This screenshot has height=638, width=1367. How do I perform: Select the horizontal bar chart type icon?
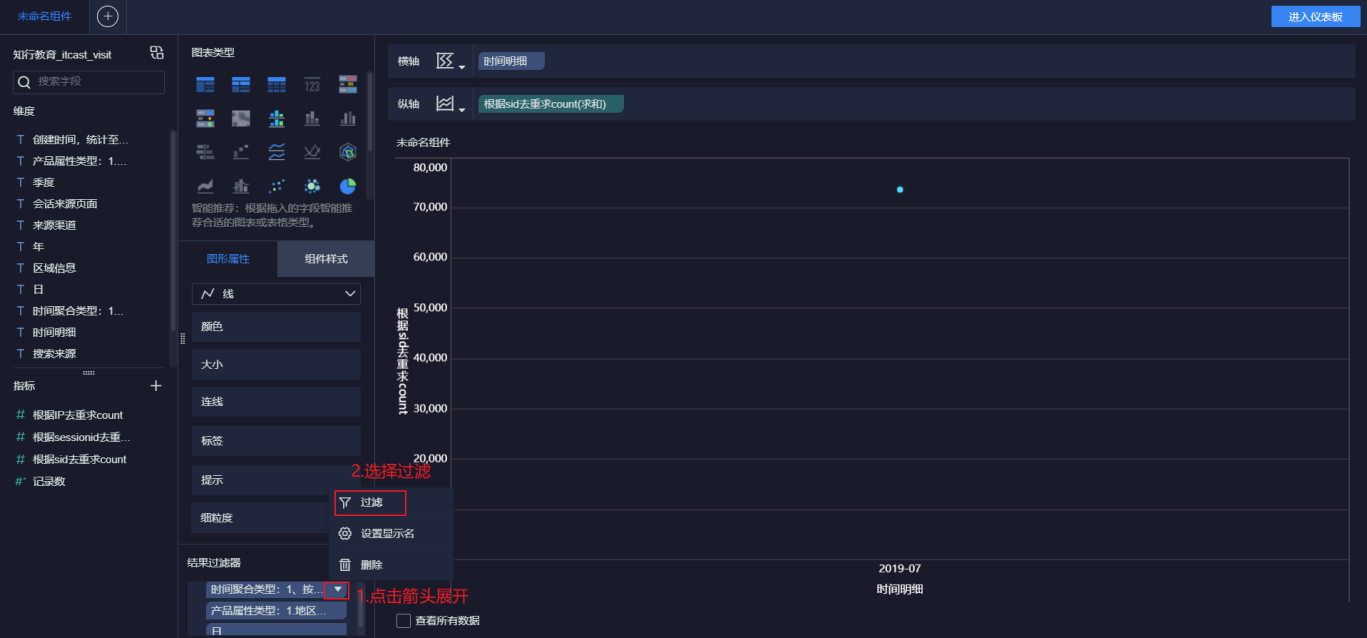coord(205,152)
